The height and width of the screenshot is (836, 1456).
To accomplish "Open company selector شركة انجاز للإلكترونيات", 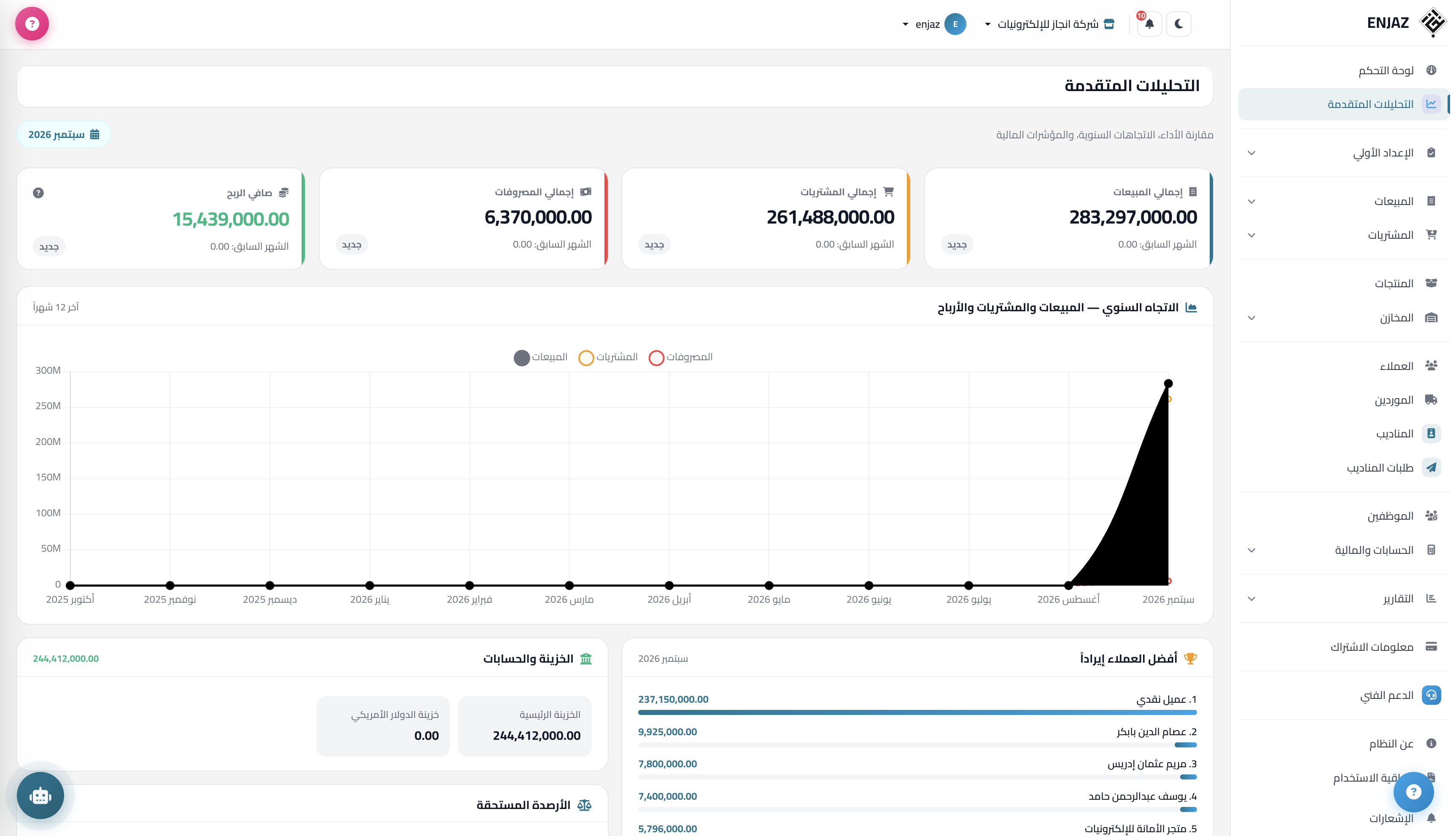I will tap(1049, 24).
